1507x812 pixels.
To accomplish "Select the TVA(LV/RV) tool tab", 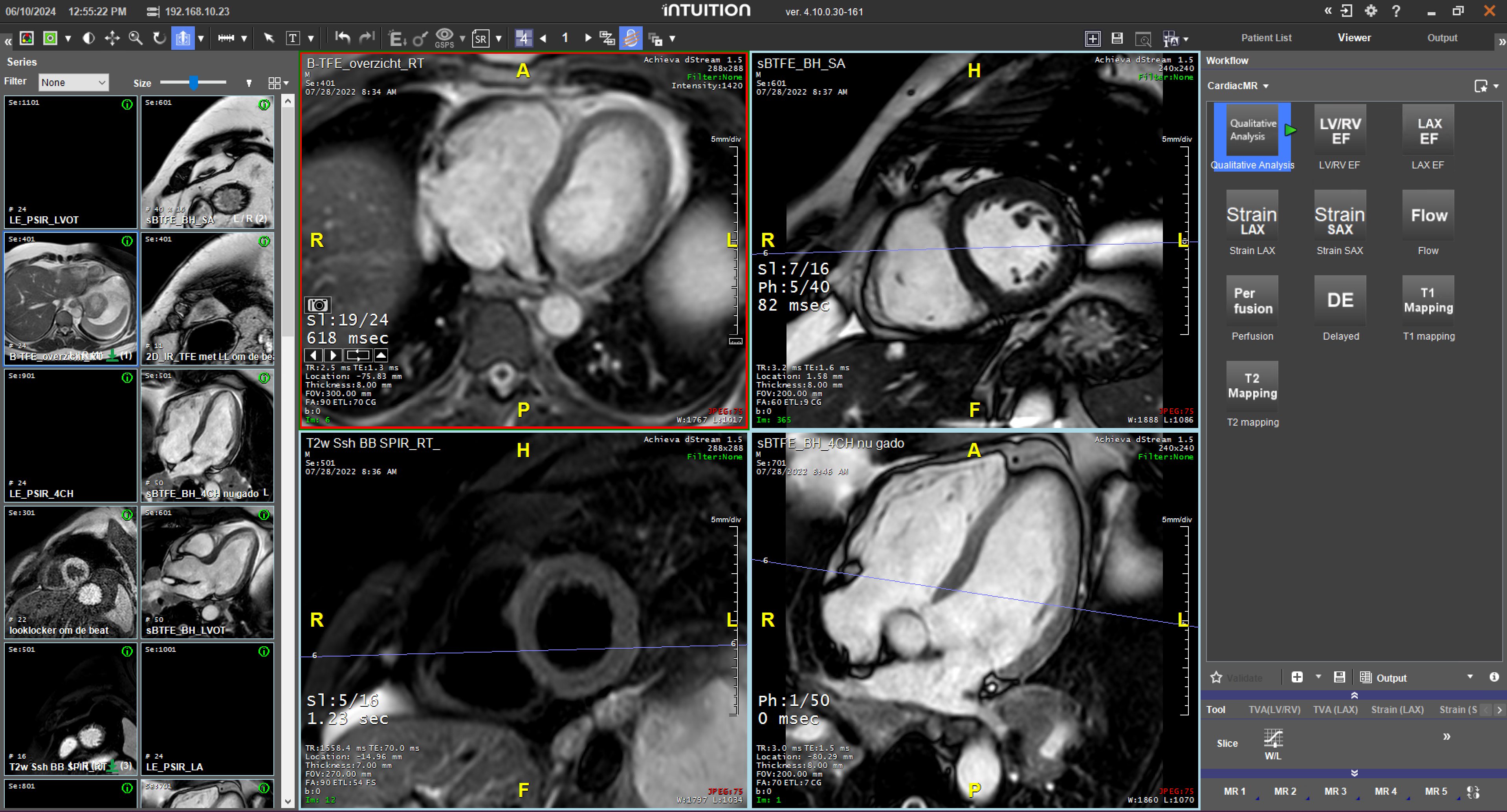I will 1274,709.
